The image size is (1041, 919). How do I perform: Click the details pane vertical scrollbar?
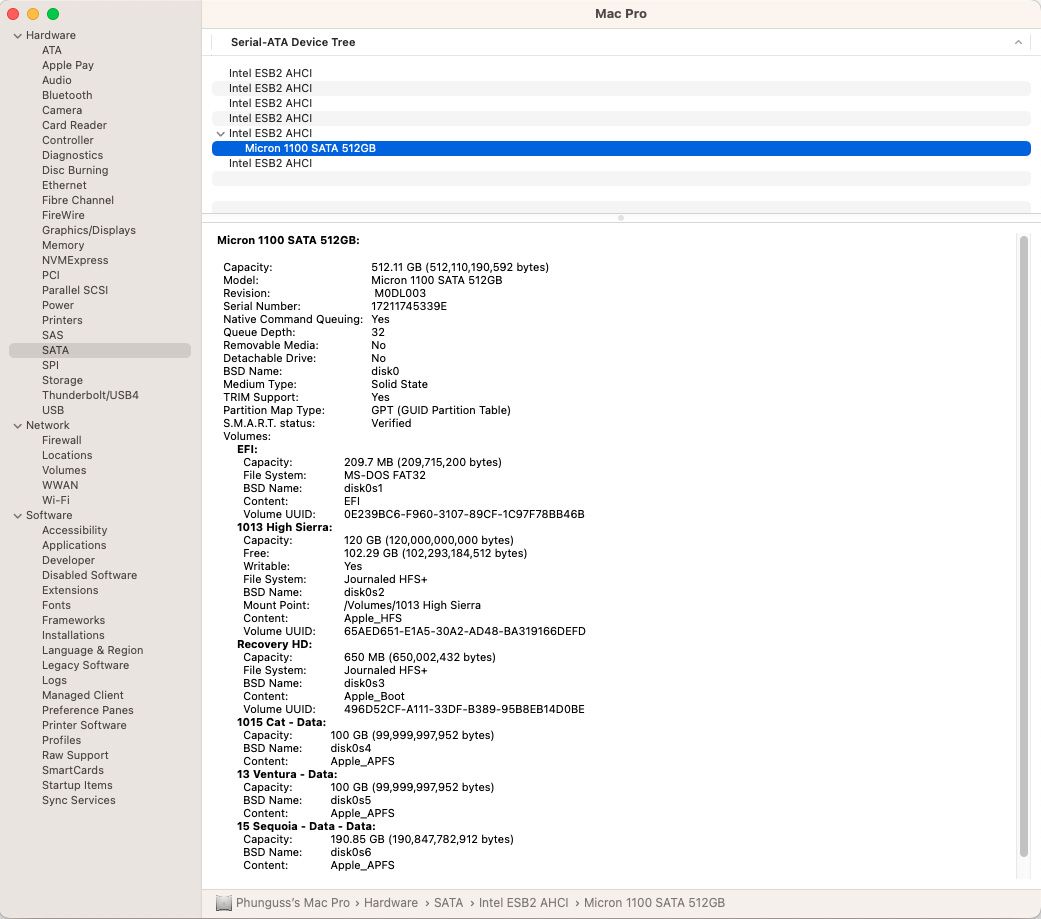[x=1024, y=546]
